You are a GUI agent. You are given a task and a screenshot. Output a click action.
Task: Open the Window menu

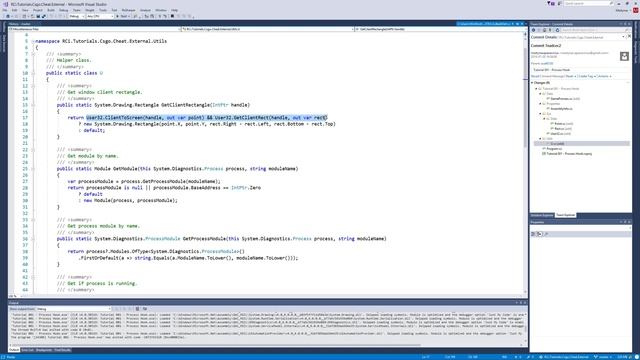pos(161,10)
